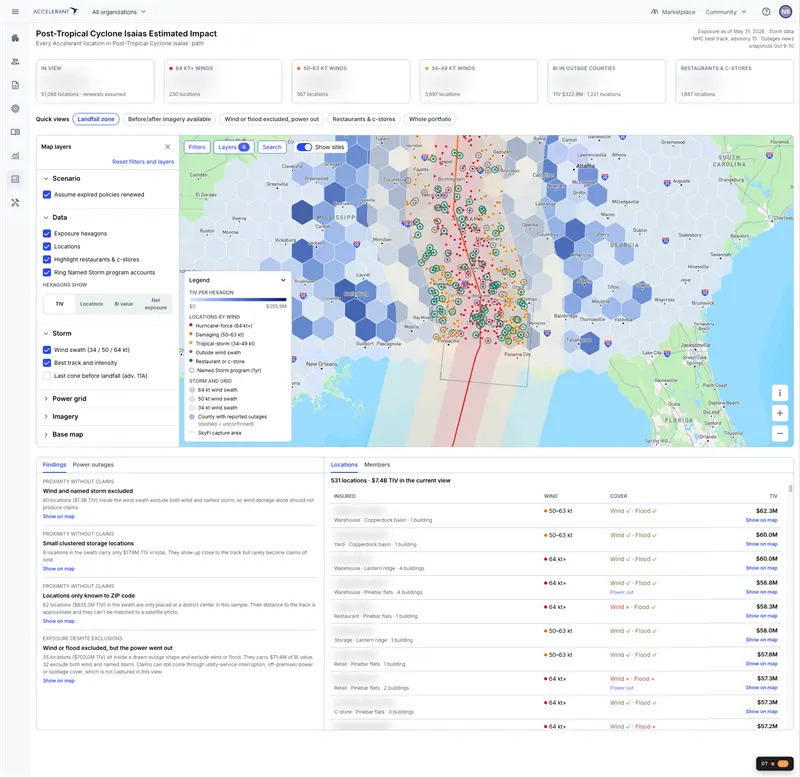The width and height of the screenshot is (800, 777).
Task: Collapse the map Legend panel
Action: 283,280
